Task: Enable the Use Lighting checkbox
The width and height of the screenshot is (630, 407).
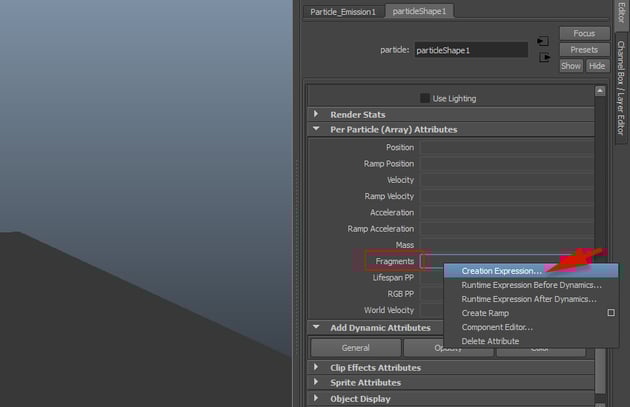Action: point(425,98)
